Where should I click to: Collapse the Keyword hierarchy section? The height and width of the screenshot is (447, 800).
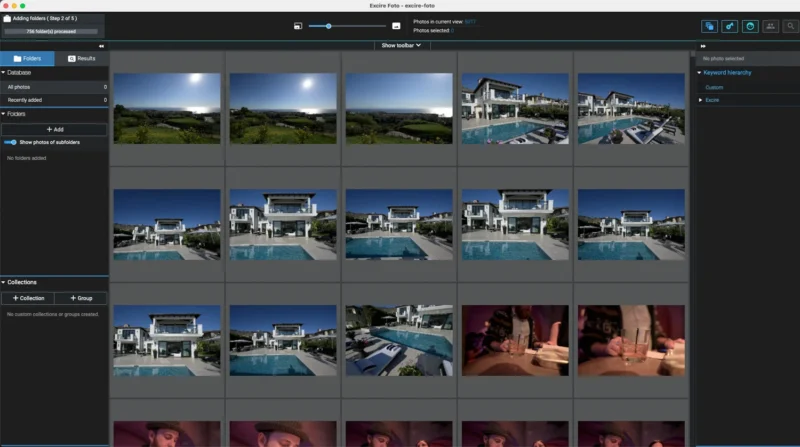click(699, 72)
